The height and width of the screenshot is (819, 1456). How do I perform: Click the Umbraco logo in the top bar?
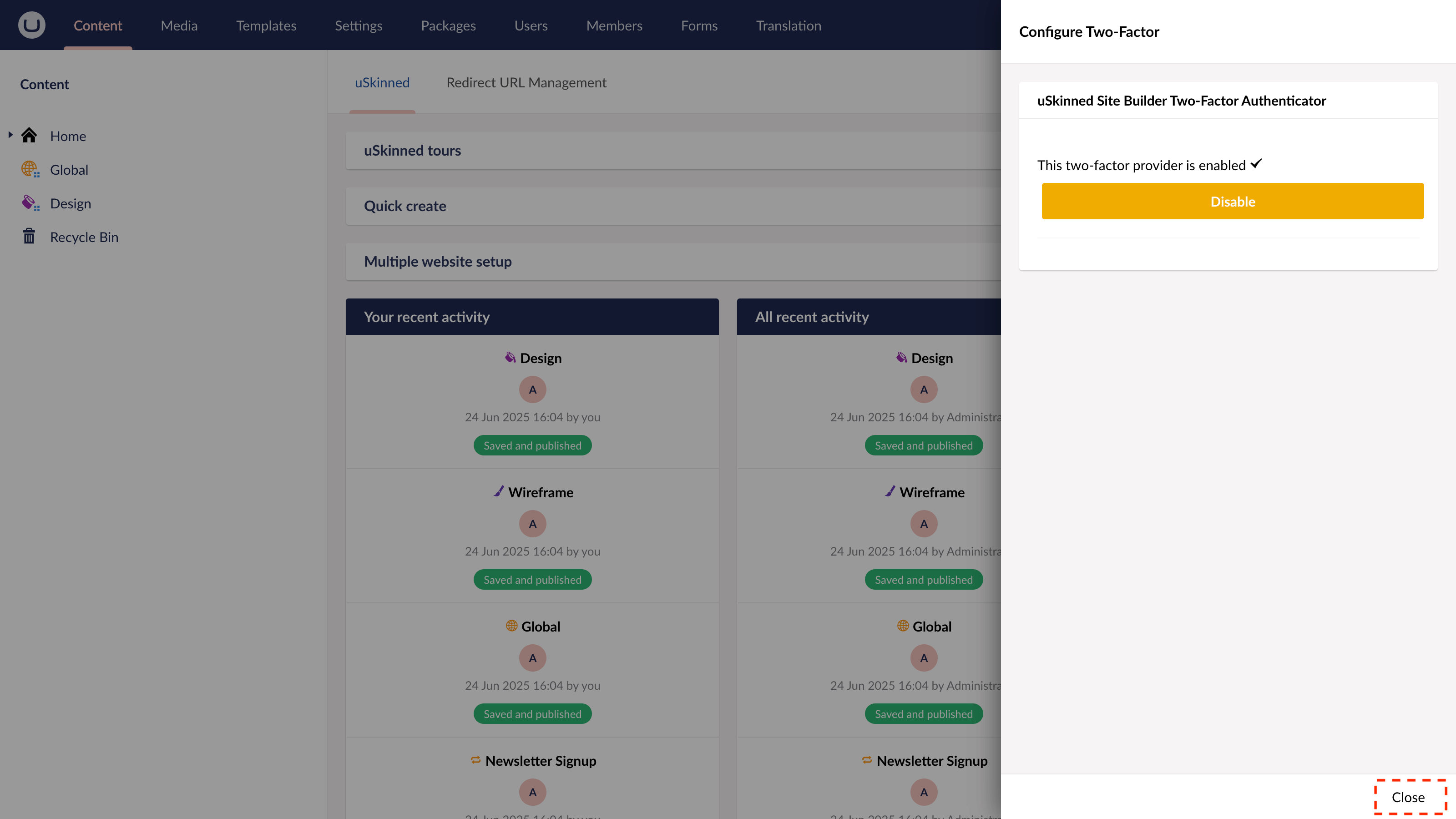click(31, 25)
